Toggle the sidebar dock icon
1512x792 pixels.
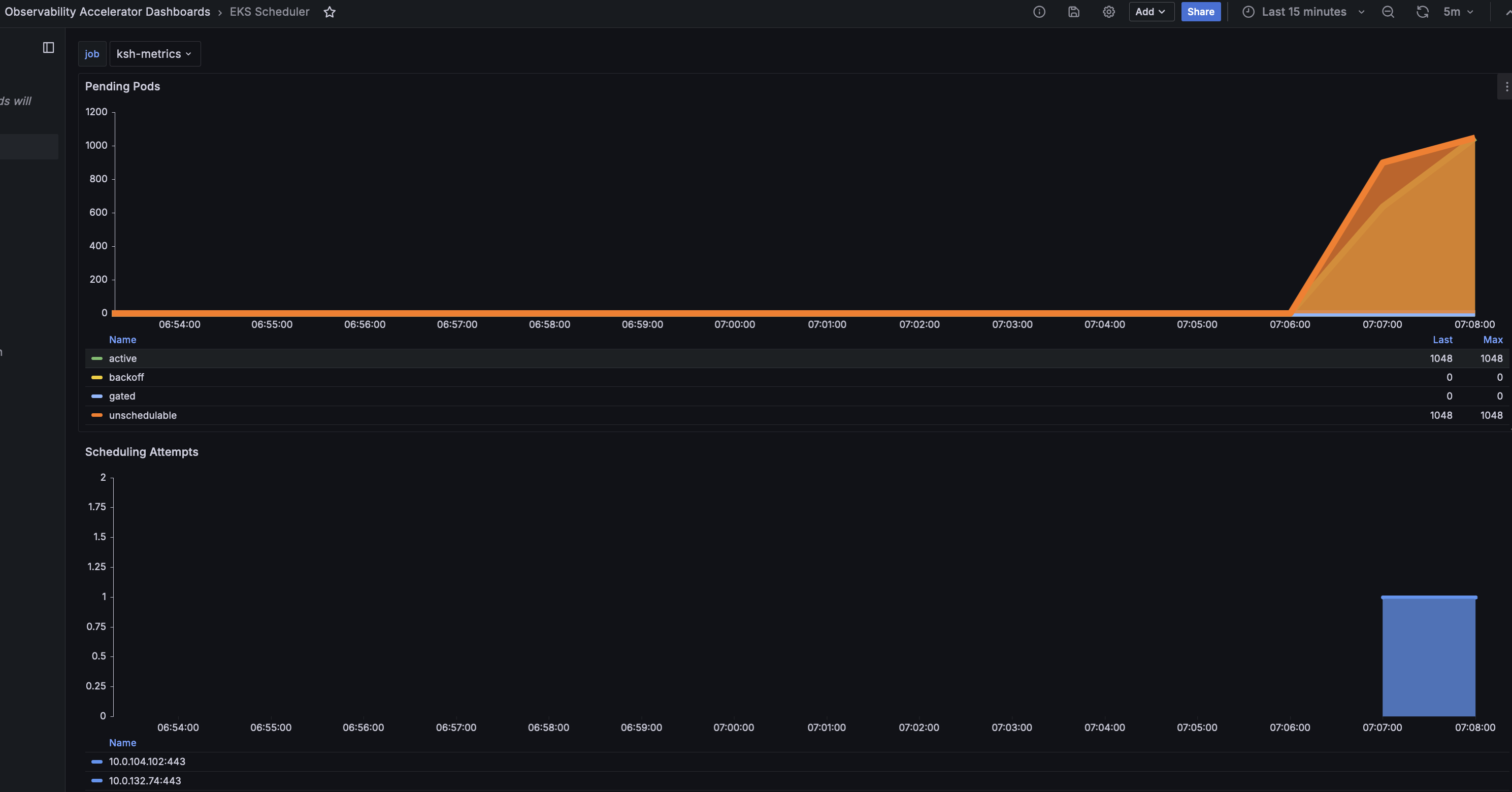[49, 48]
